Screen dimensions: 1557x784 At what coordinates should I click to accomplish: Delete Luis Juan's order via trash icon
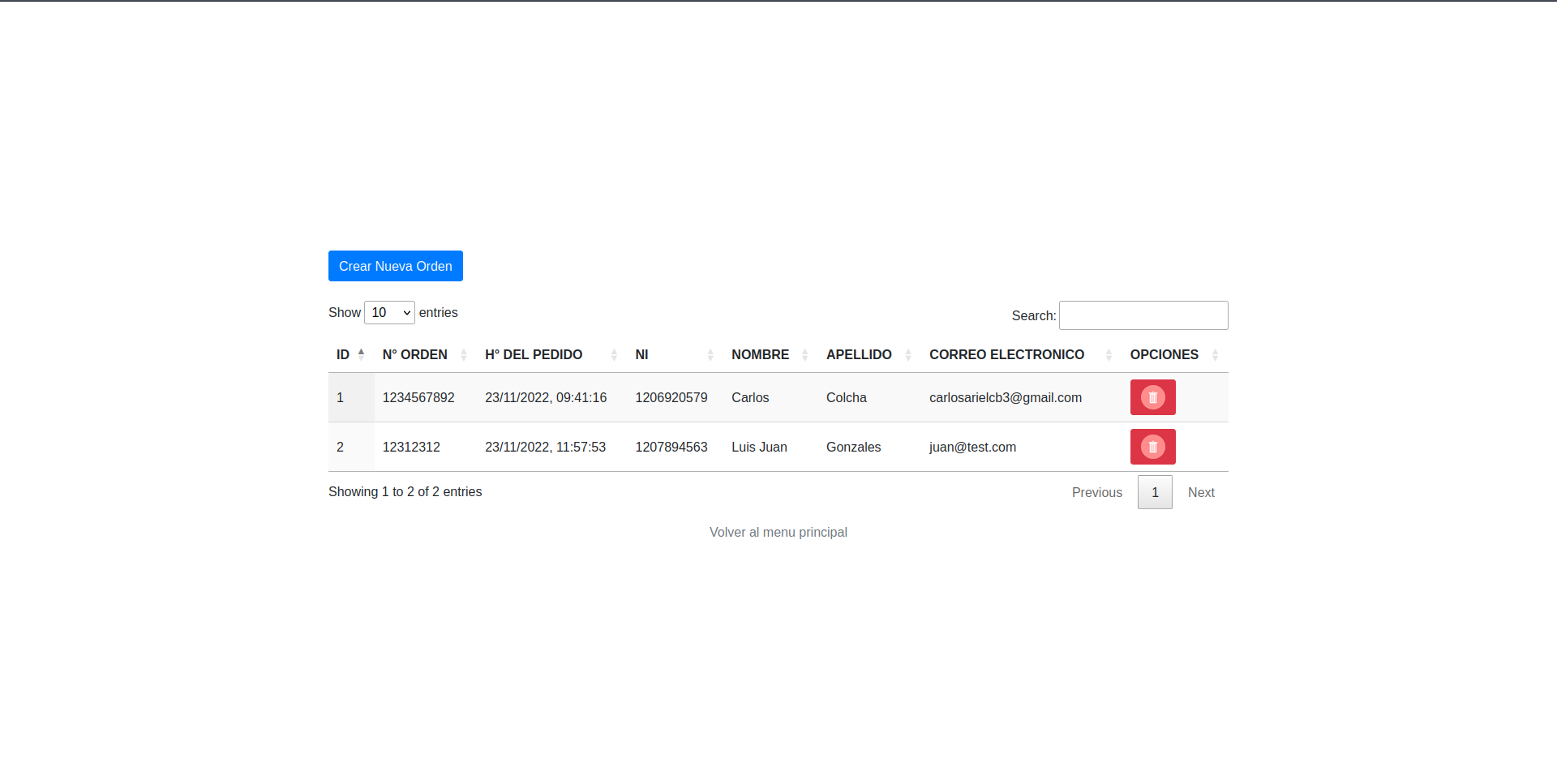click(1152, 447)
